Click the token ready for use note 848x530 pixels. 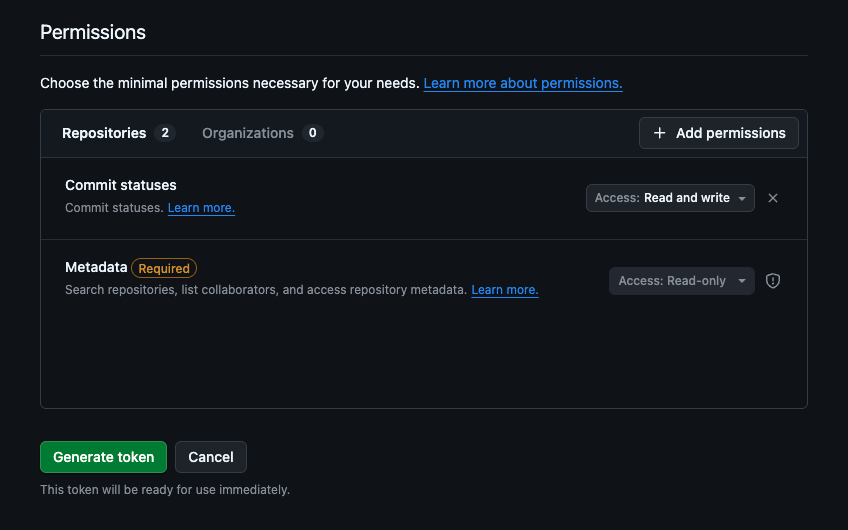click(165, 489)
